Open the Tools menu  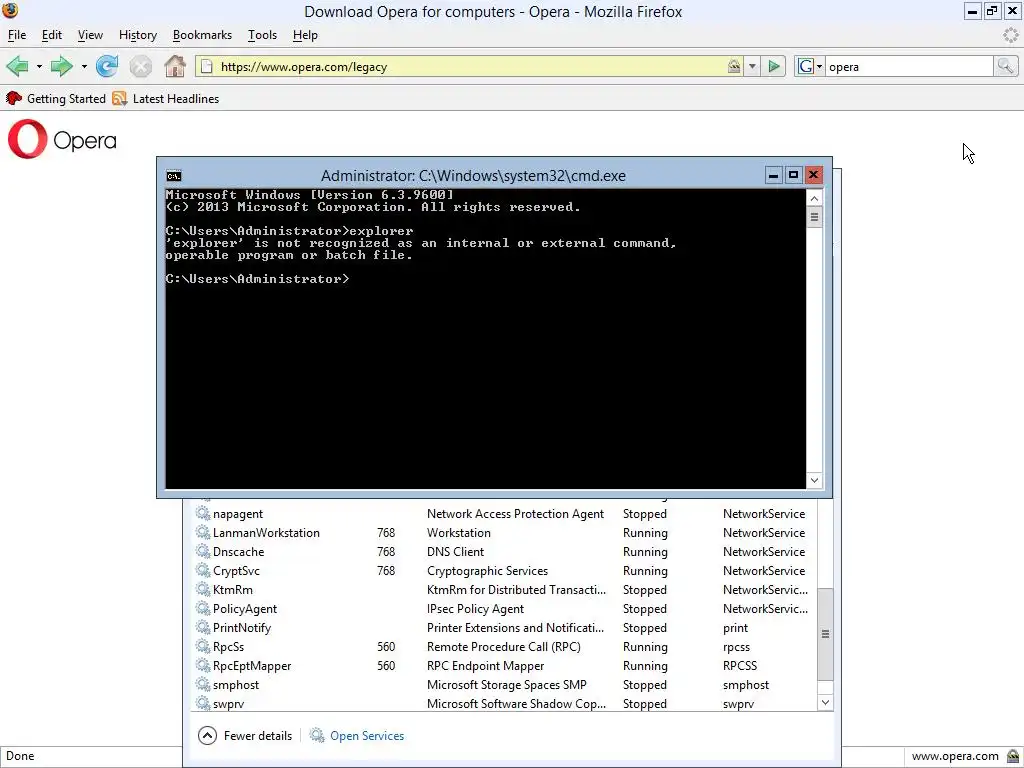click(x=262, y=35)
